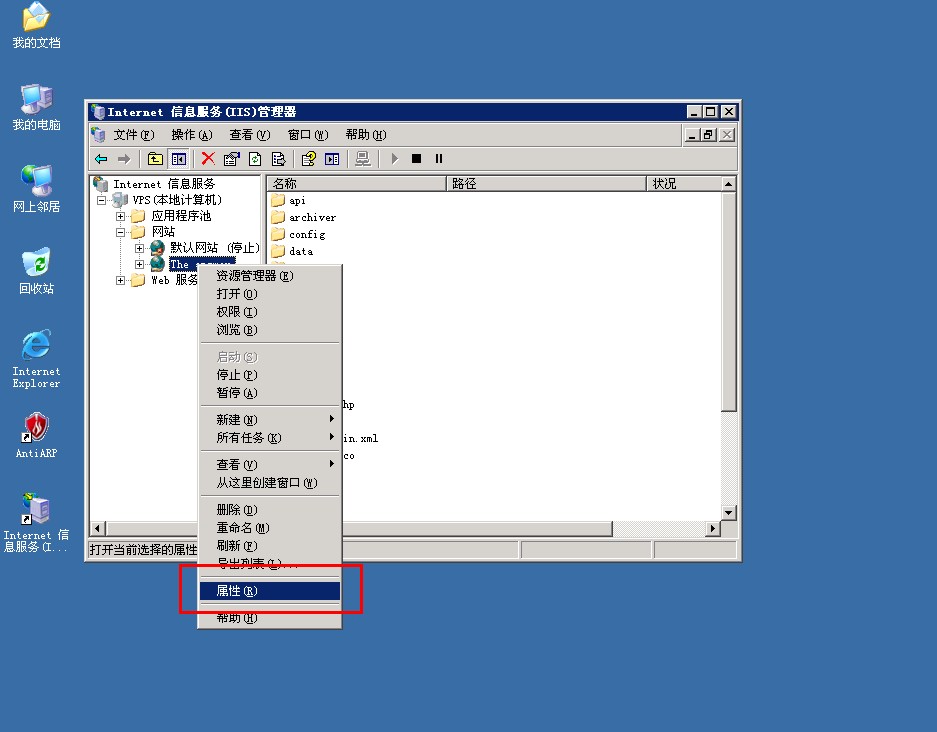937x732 pixels.
Task: Choose 暂停(A) in the context menu
Action: click(270, 393)
